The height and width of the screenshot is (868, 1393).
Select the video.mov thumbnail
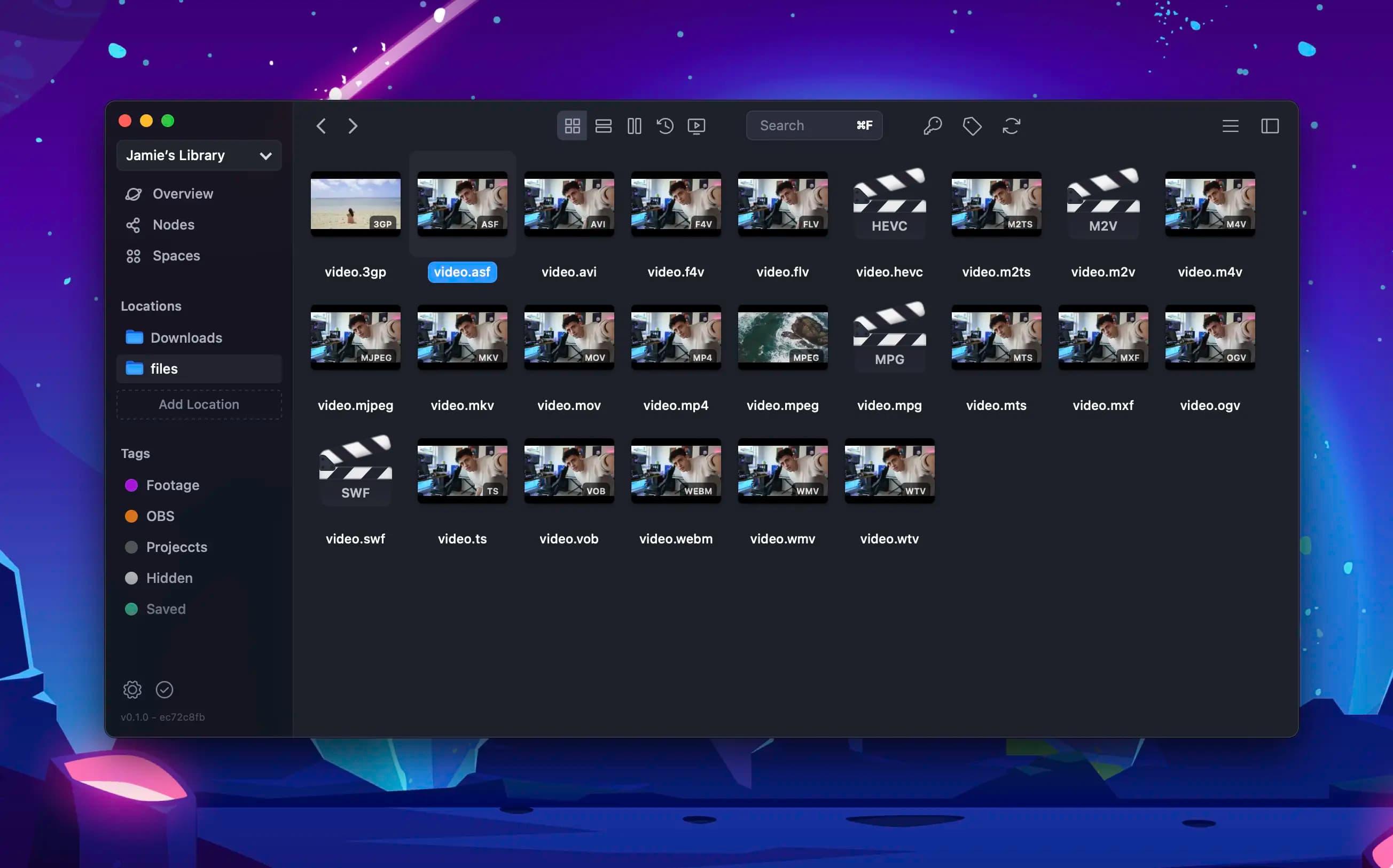pyautogui.click(x=569, y=337)
